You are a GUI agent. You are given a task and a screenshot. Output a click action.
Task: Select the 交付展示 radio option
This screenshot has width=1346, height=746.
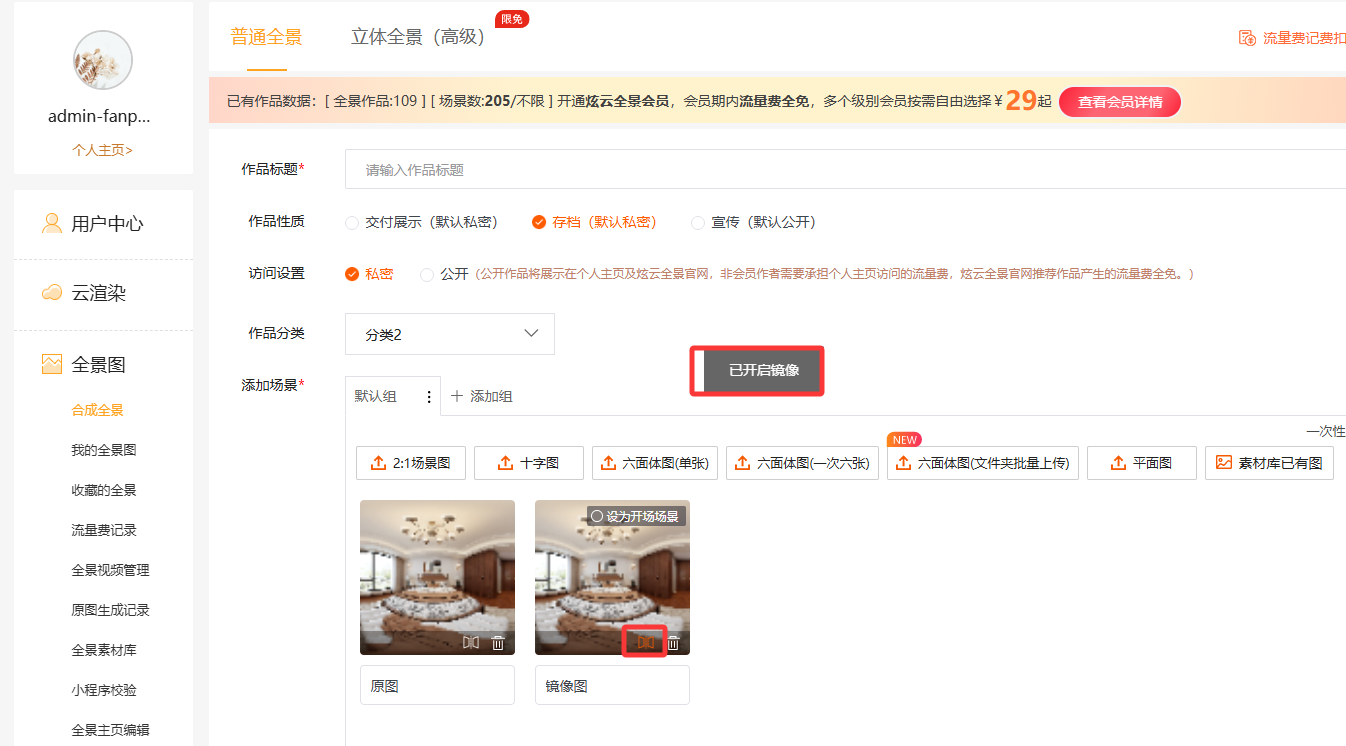tap(352, 223)
